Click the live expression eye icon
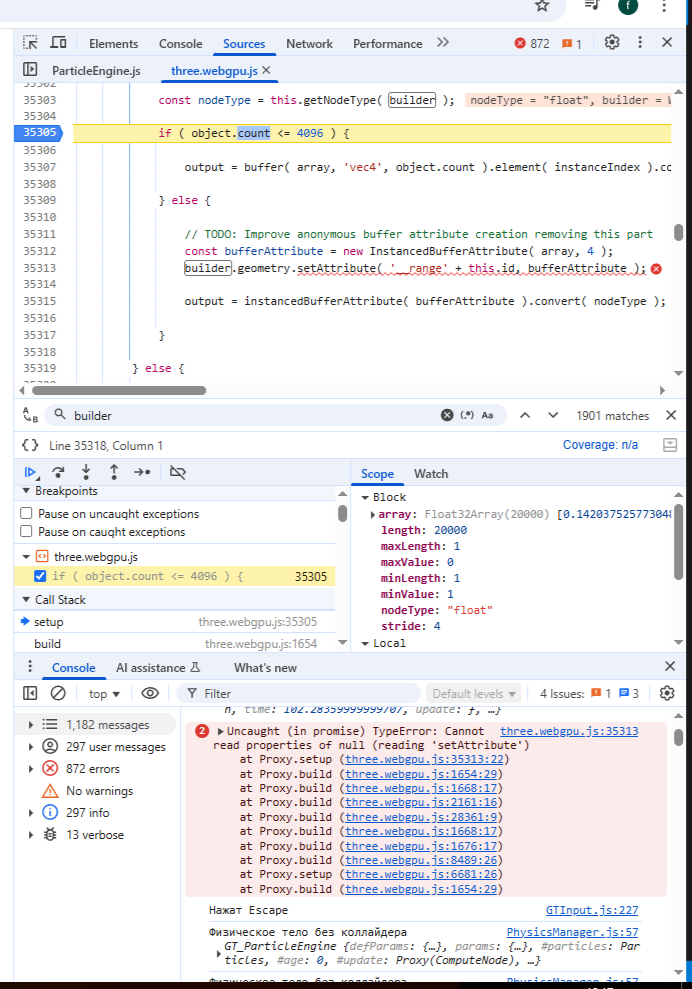This screenshot has width=692, height=989. tap(150, 693)
